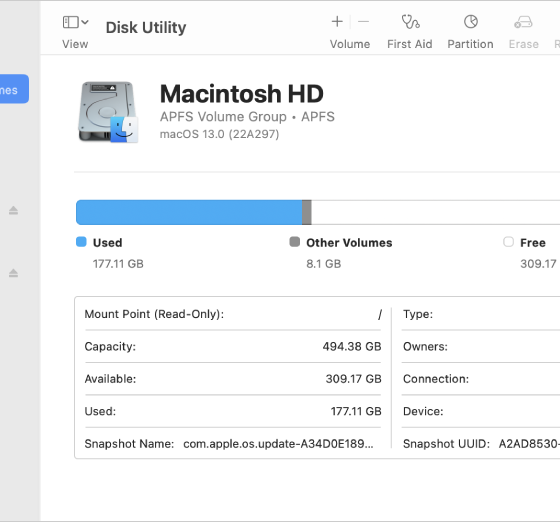The image size is (560, 524).
Task: Click the Partition label
Action: click(x=470, y=44)
